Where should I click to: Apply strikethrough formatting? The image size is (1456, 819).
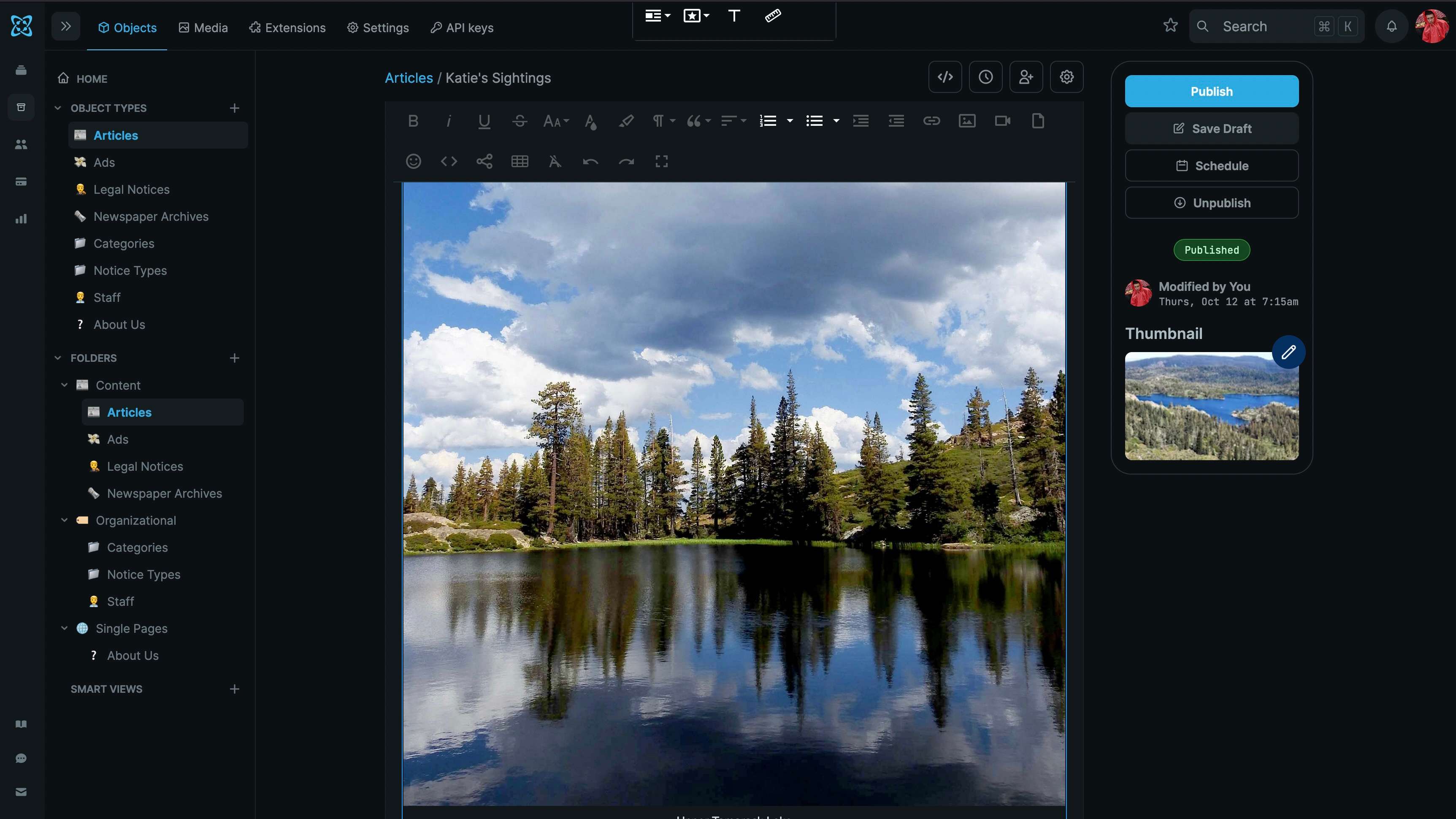point(520,121)
